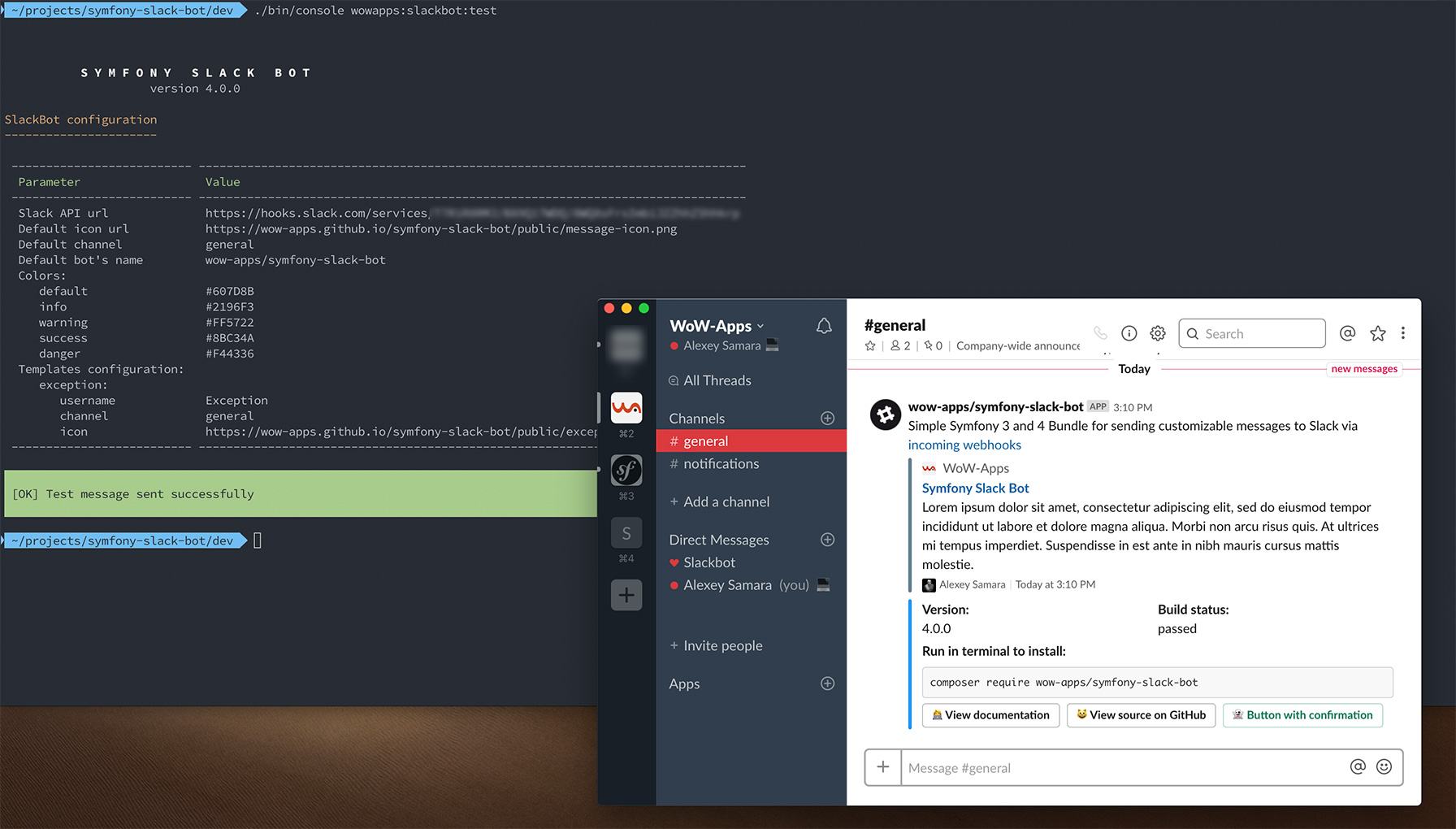This screenshot has width=1456, height=829.
Task: Open WoW-Apps workspace menu dropdown
Action: (717, 326)
